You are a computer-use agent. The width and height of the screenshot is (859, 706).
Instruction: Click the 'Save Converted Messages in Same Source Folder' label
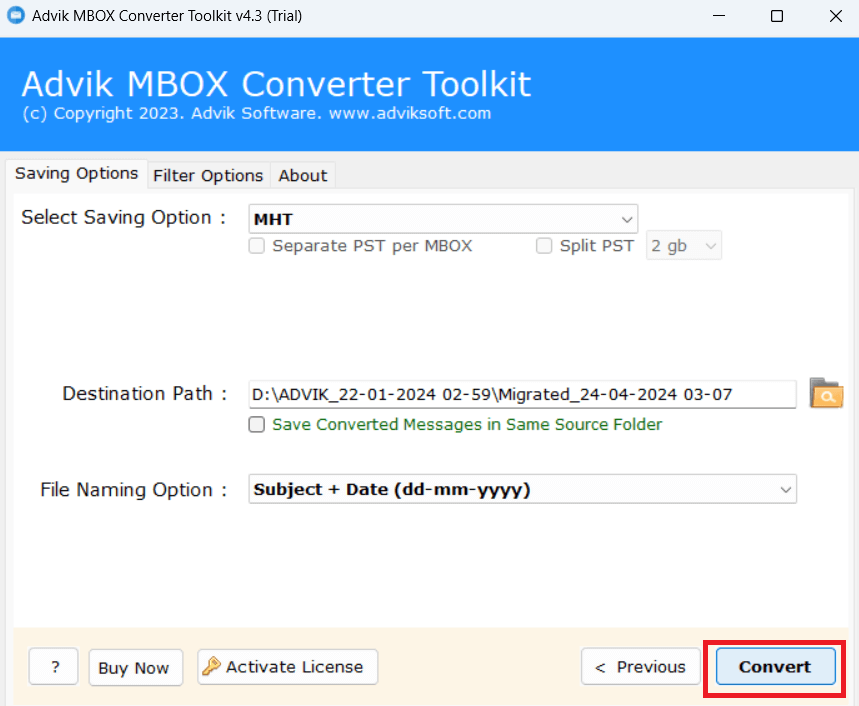click(x=467, y=424)
